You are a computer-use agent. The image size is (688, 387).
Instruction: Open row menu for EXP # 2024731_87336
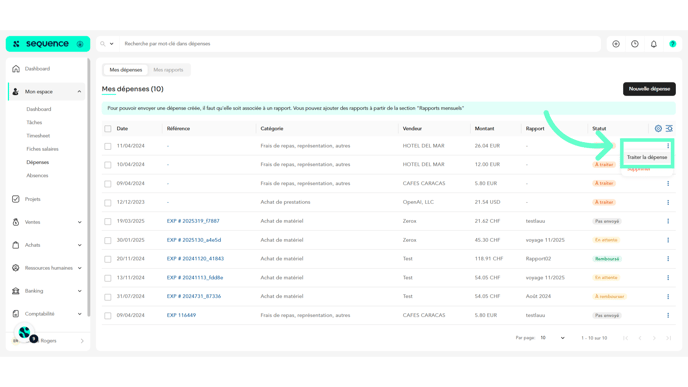tap(668, 297)
